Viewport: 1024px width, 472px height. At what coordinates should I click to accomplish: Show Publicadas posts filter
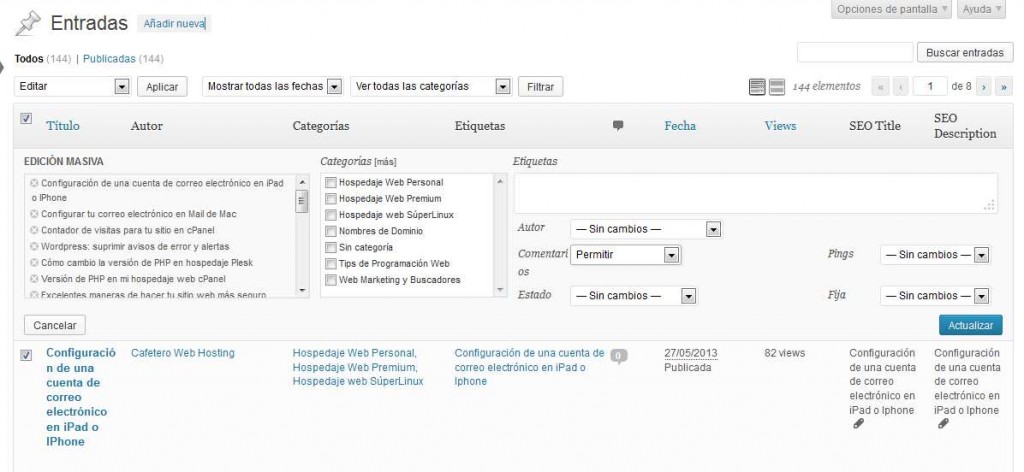click(x=109, y=59)
